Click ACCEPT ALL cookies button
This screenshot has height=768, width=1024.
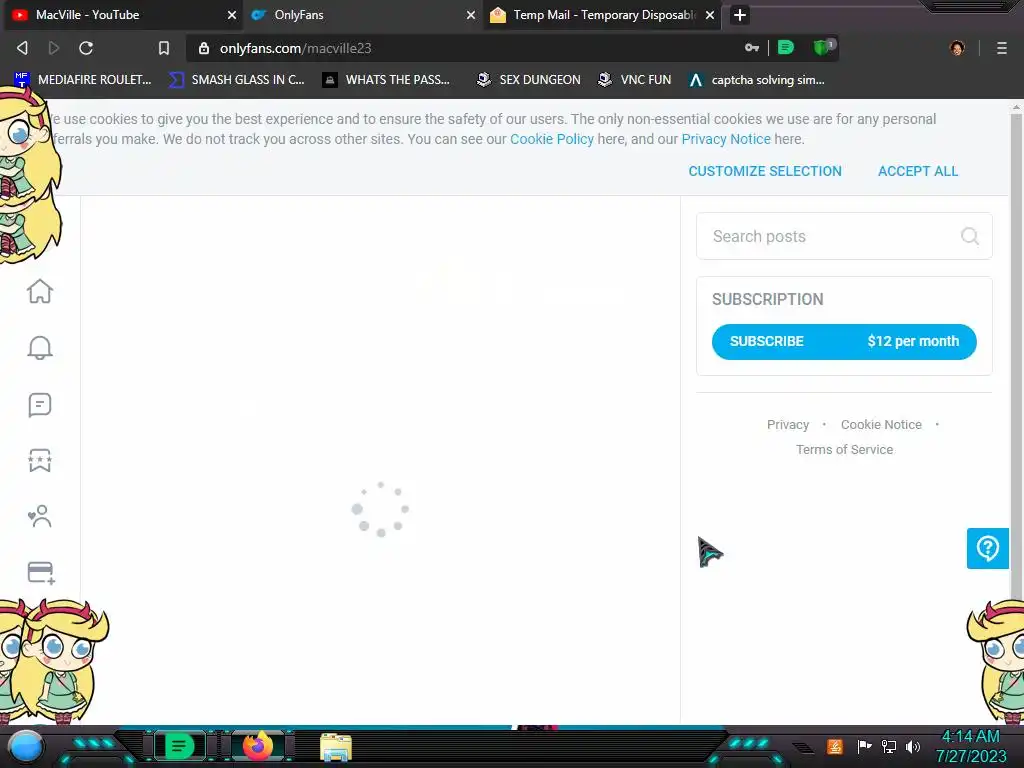[x=918, y=171]
